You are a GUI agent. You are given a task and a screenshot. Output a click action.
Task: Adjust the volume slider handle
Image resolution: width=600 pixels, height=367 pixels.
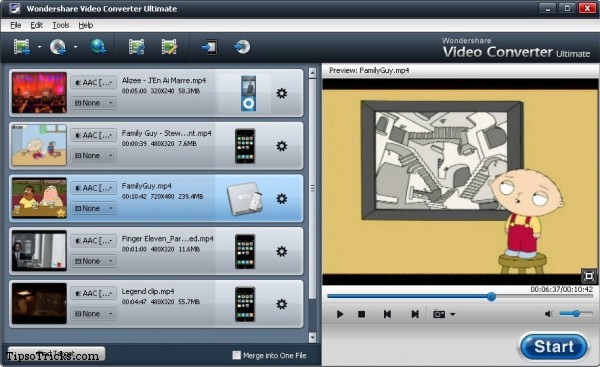(x=576, y=314)
